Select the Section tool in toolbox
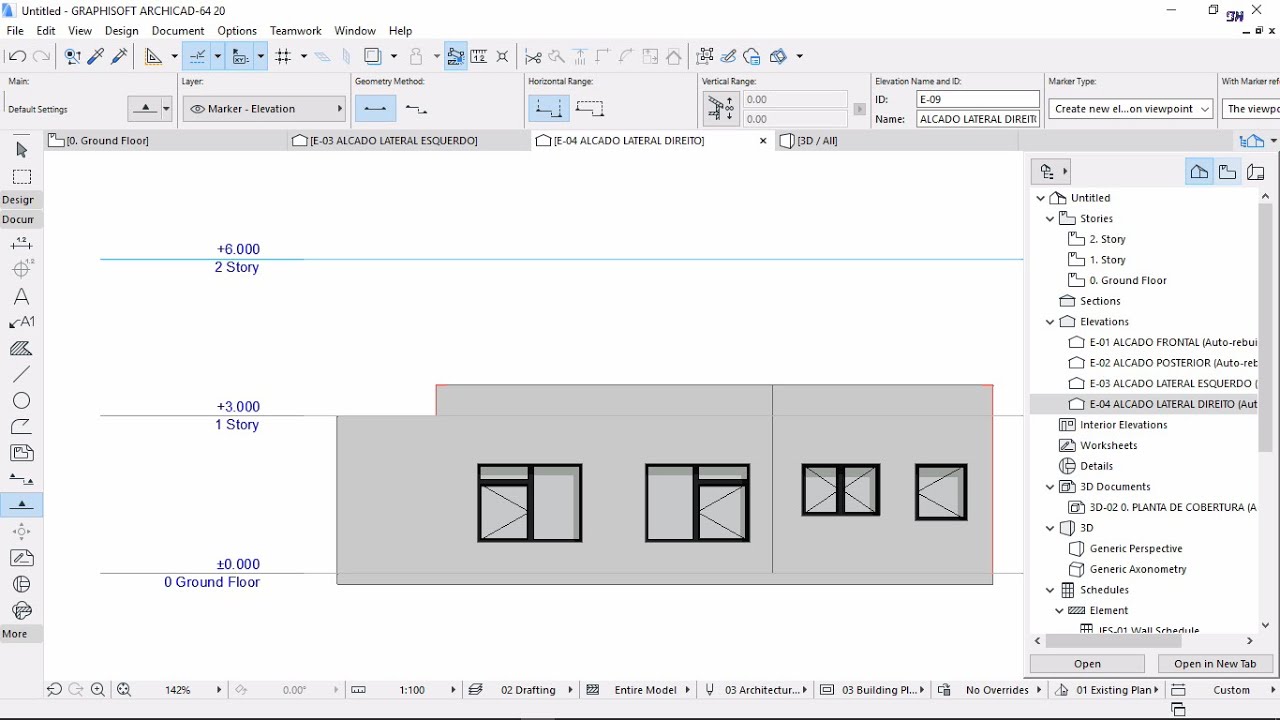 pos(22,479)
